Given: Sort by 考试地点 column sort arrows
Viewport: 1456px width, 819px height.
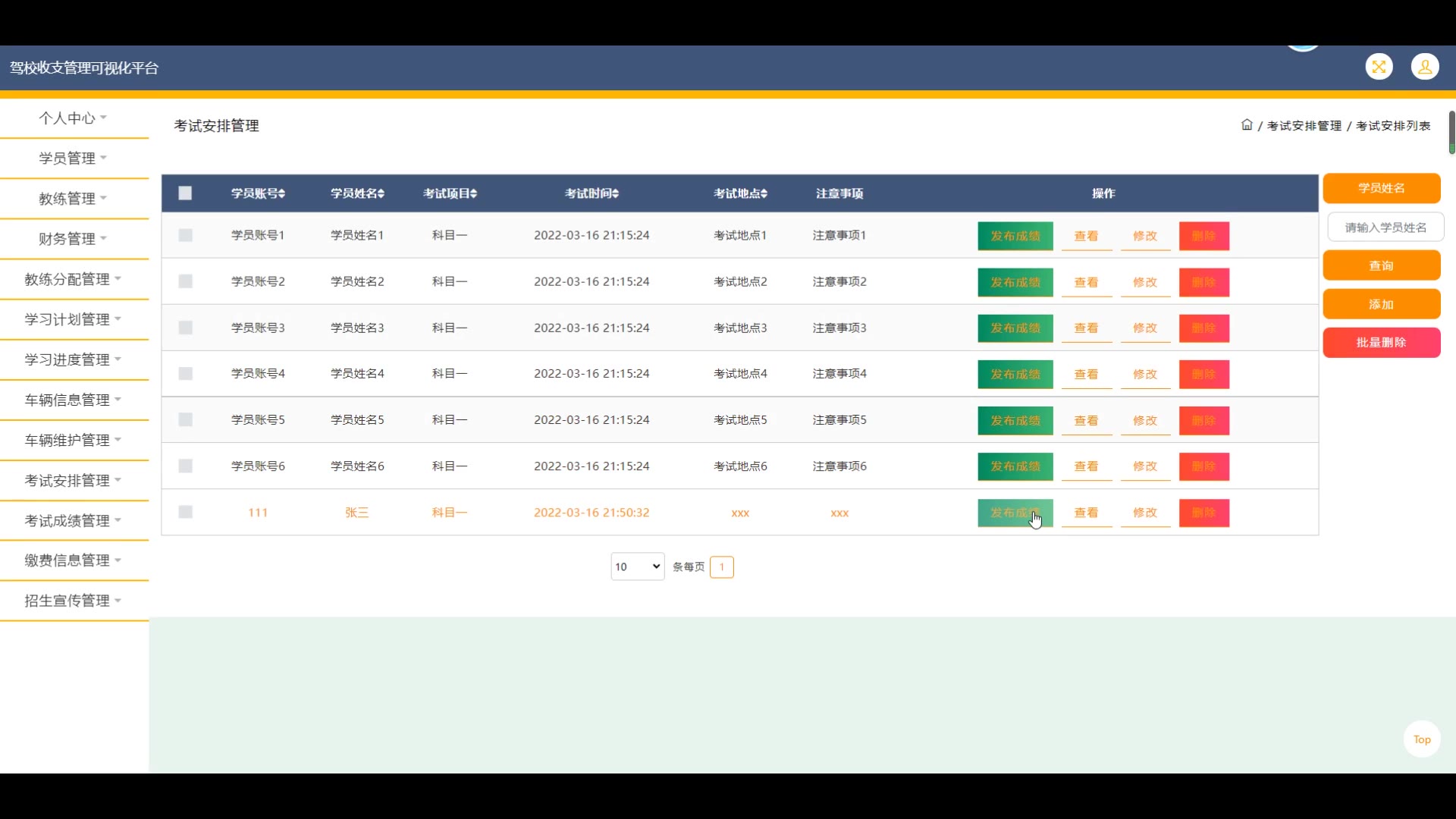Looking at the screenshot, I should coord(764,194).
